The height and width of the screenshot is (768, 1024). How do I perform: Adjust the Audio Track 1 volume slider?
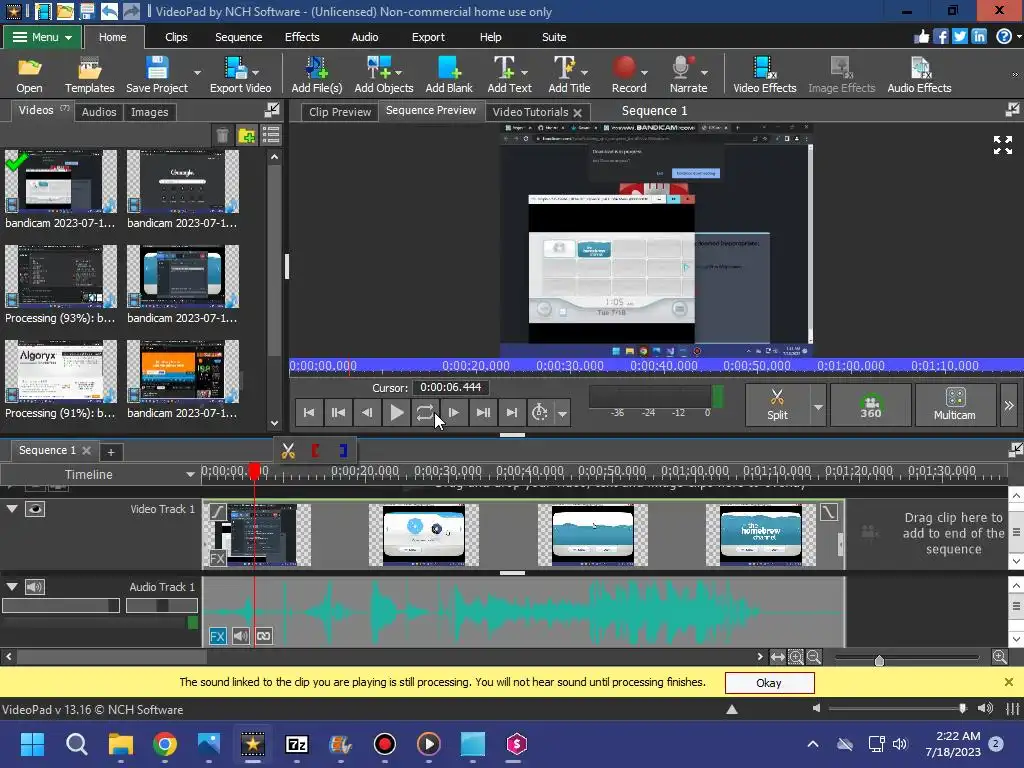(x=61, y=605)
